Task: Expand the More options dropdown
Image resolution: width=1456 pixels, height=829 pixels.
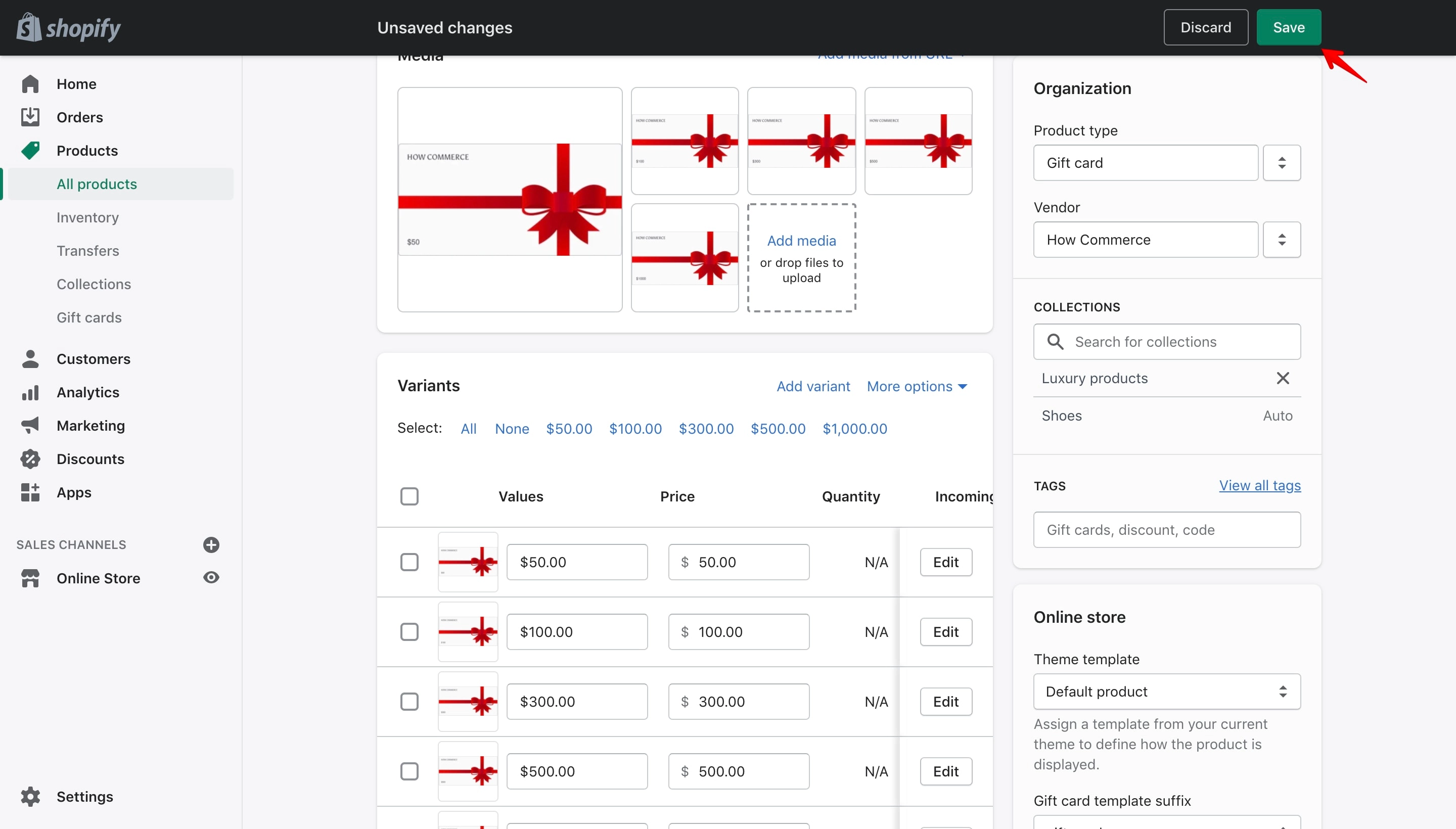Action: 917,387
